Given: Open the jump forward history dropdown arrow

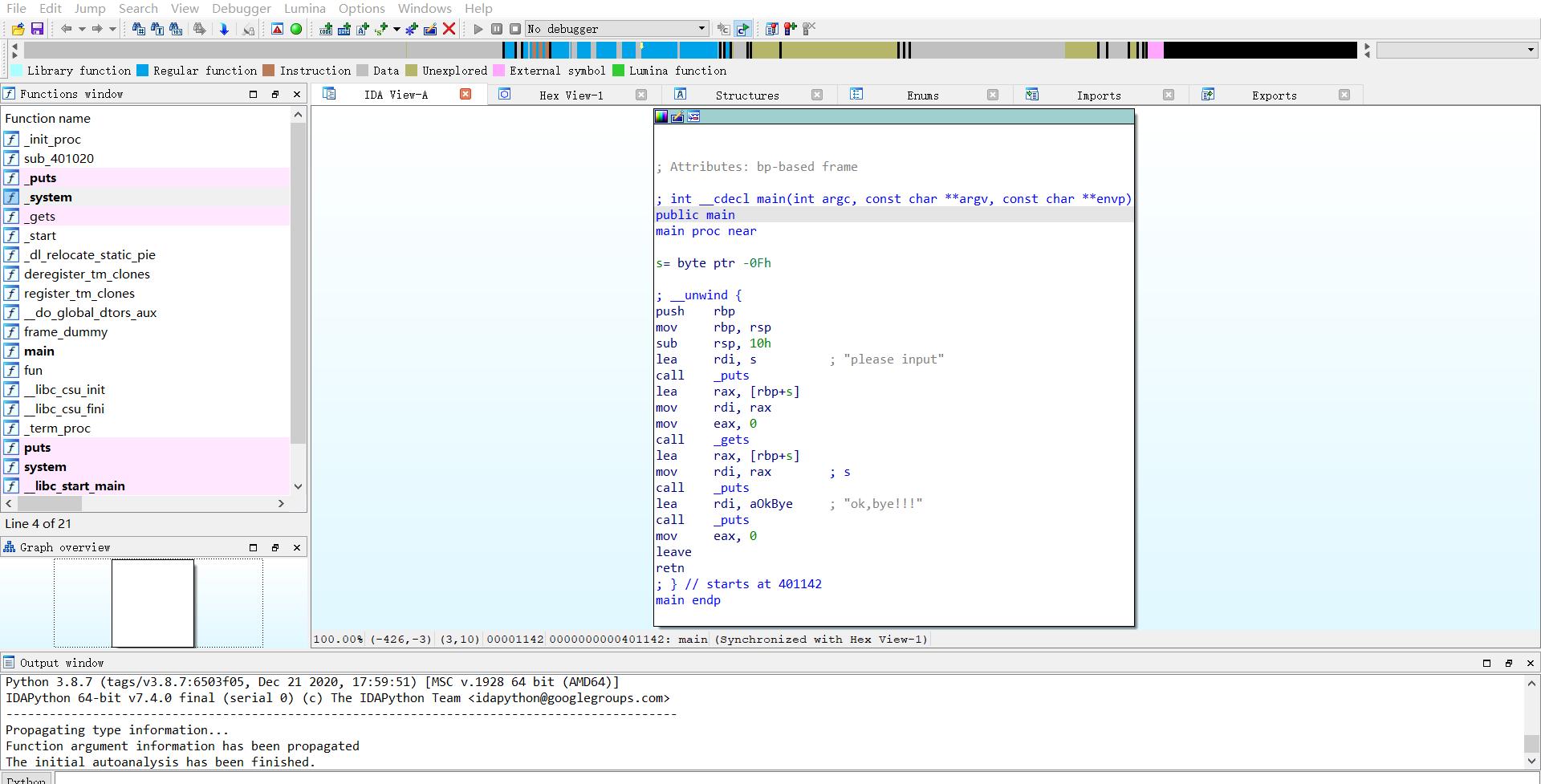Looking at the screenshot, I should 113,29.
